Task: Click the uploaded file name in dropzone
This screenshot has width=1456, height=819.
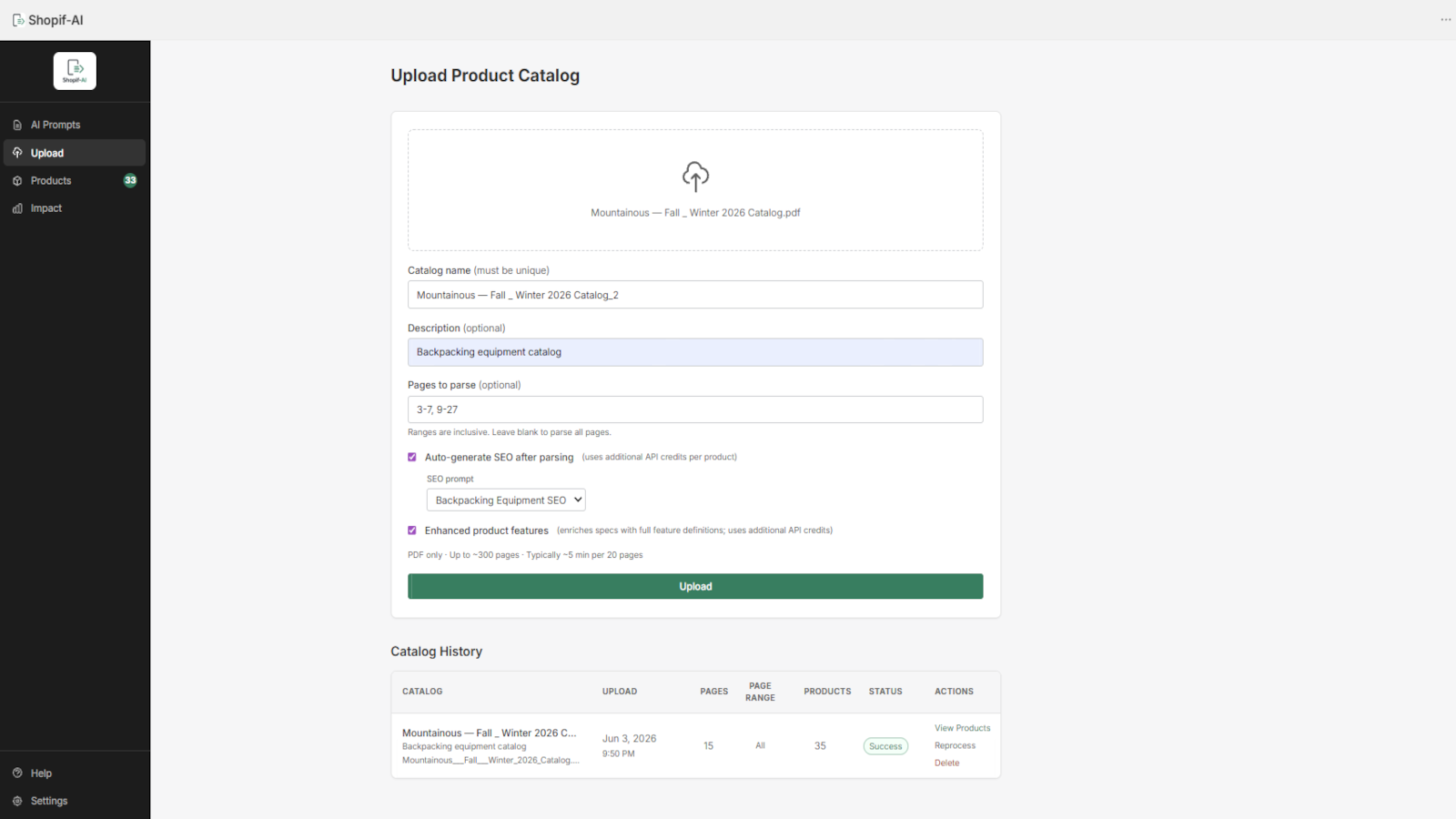Action: coord(695,213)
